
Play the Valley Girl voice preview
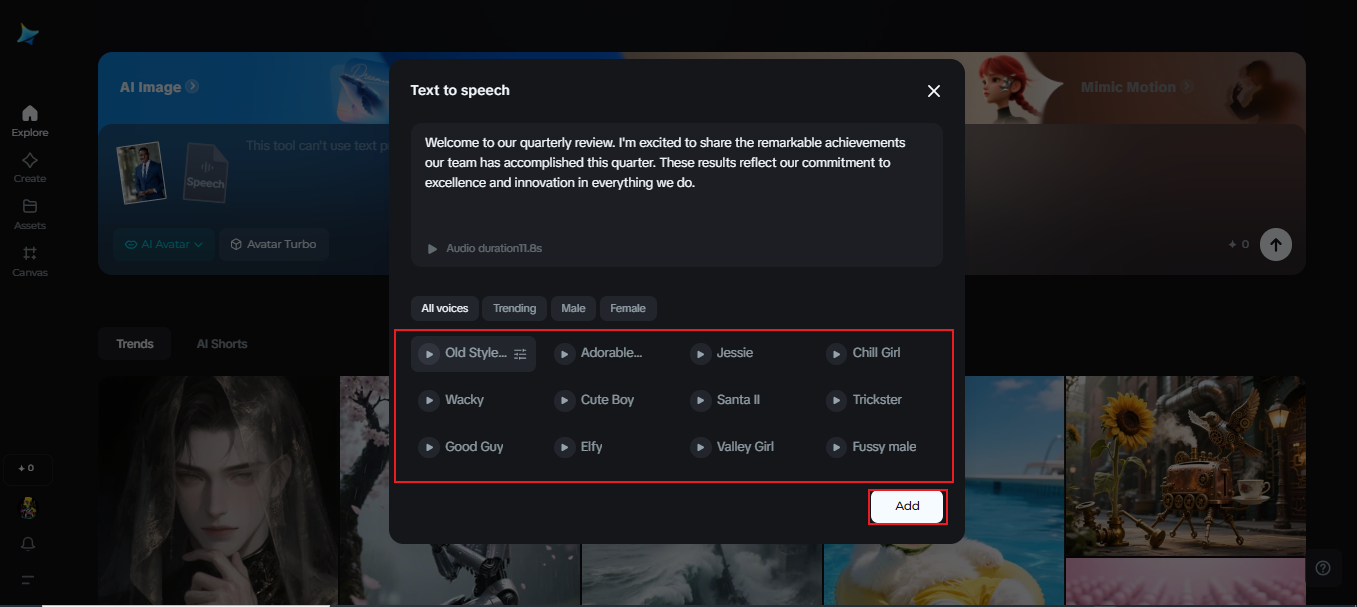pos(701,448)
